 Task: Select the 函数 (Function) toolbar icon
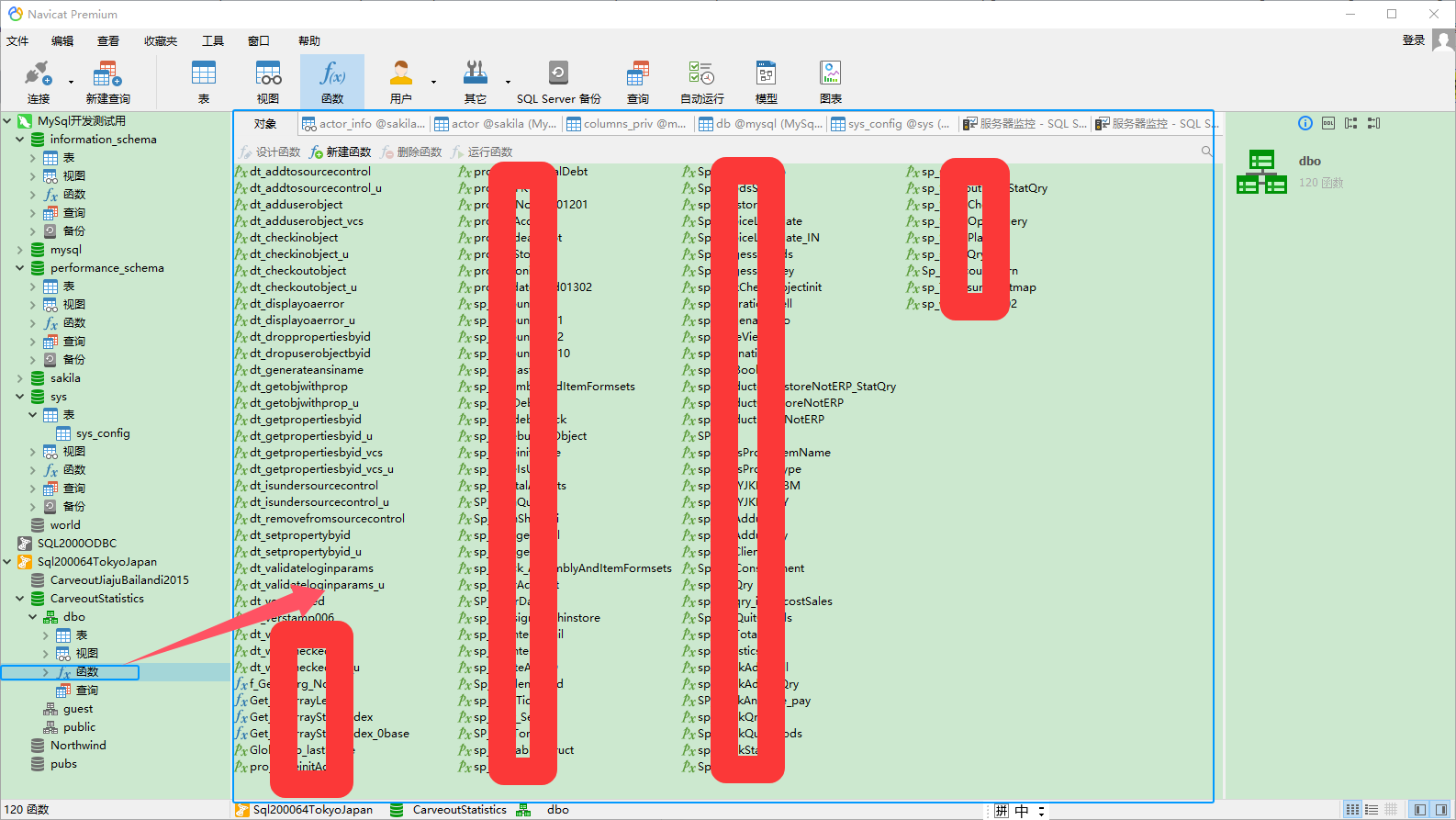[332, 82]
